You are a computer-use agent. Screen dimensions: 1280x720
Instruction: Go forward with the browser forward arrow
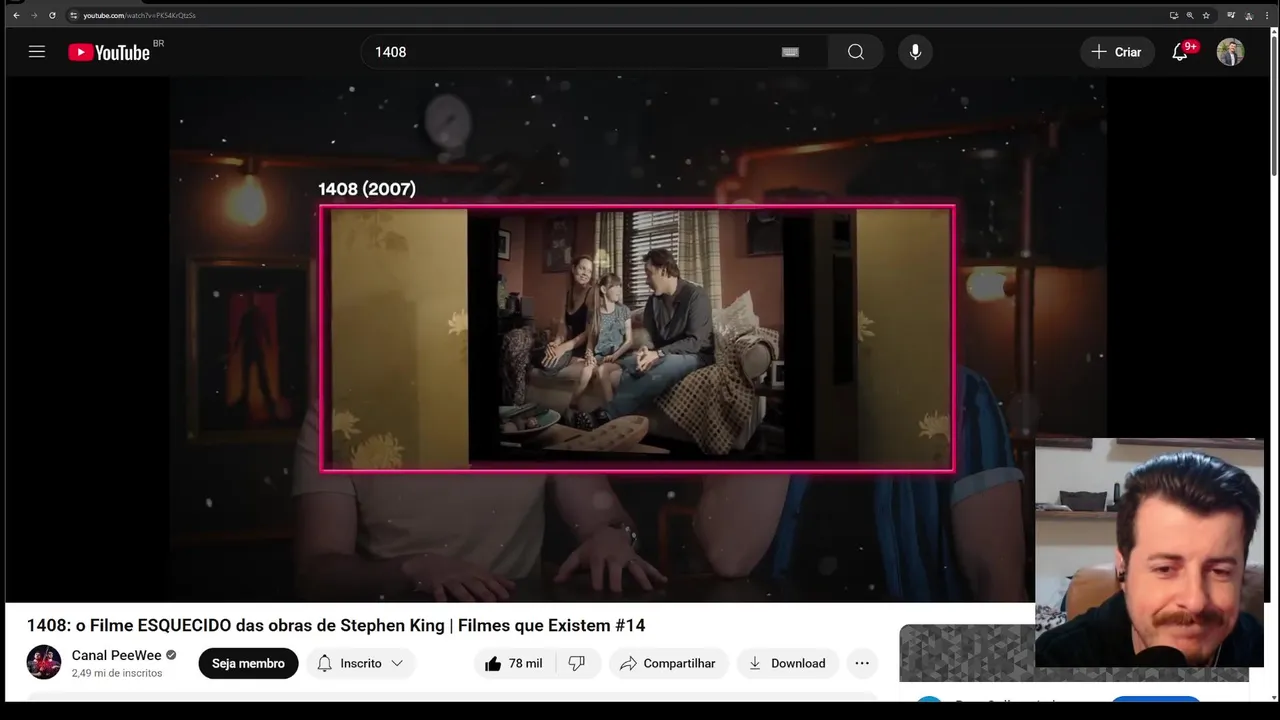click(x=34, y=15)
